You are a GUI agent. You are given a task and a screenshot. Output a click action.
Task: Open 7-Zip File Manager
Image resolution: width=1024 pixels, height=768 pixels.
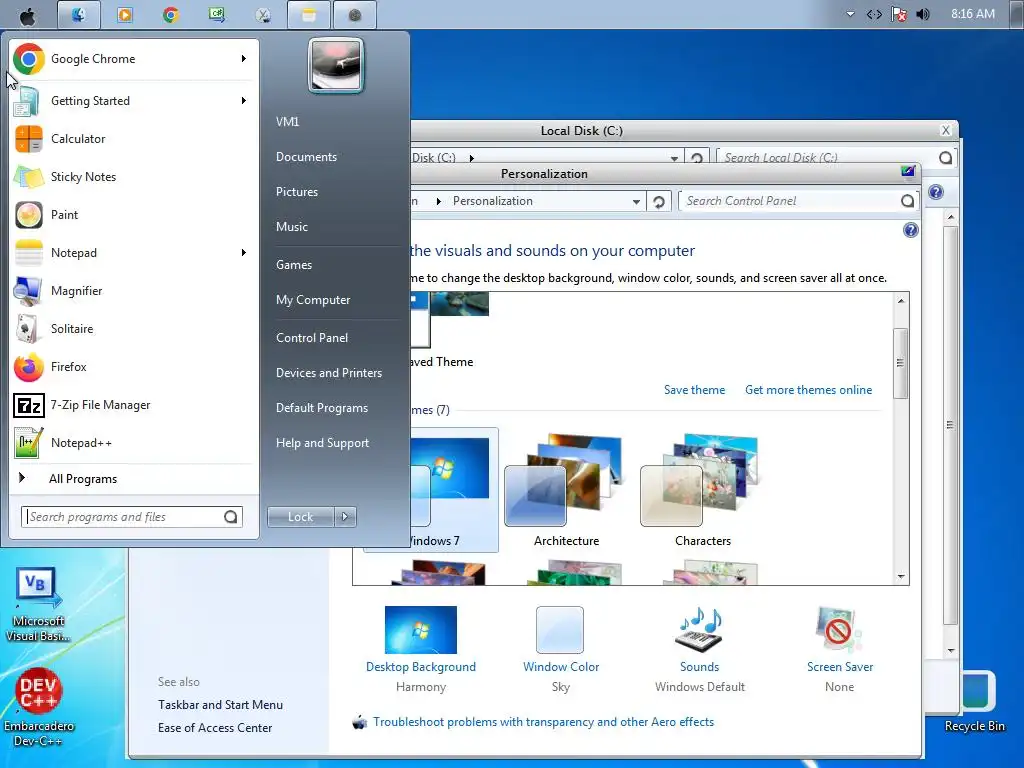point(133,405)
